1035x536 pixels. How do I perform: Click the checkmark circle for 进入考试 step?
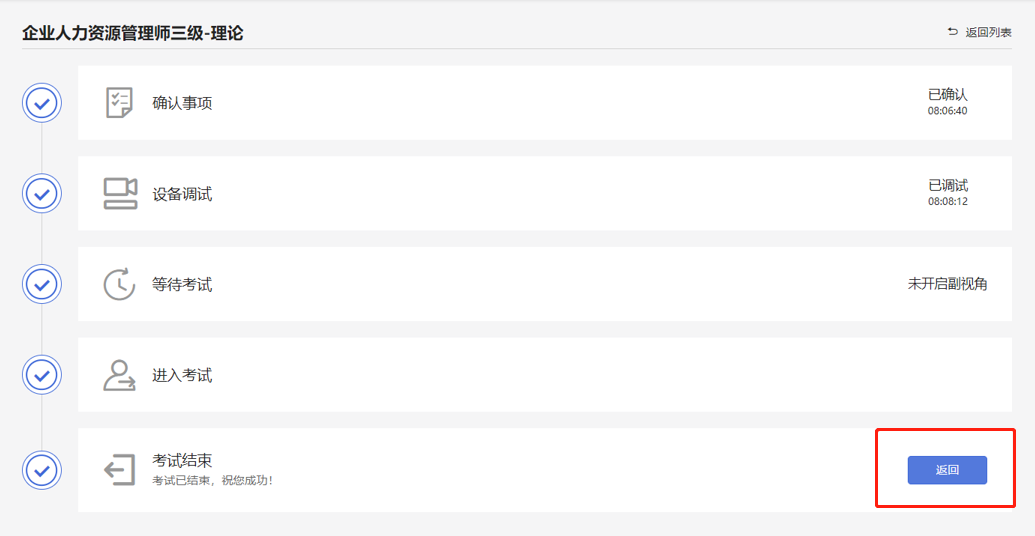point(42,375)
